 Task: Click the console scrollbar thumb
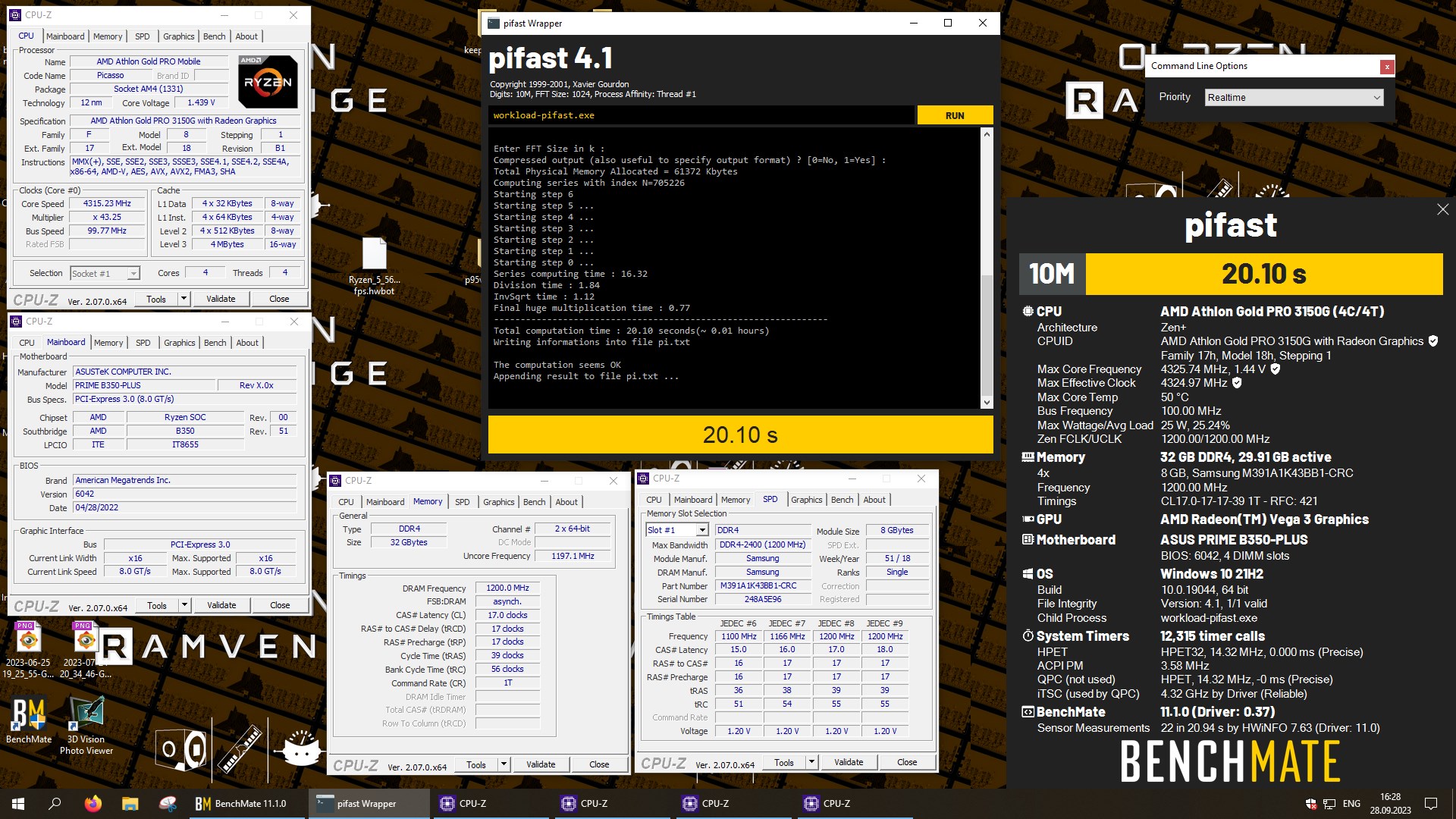pyautogui.click(x=987, y=334)
